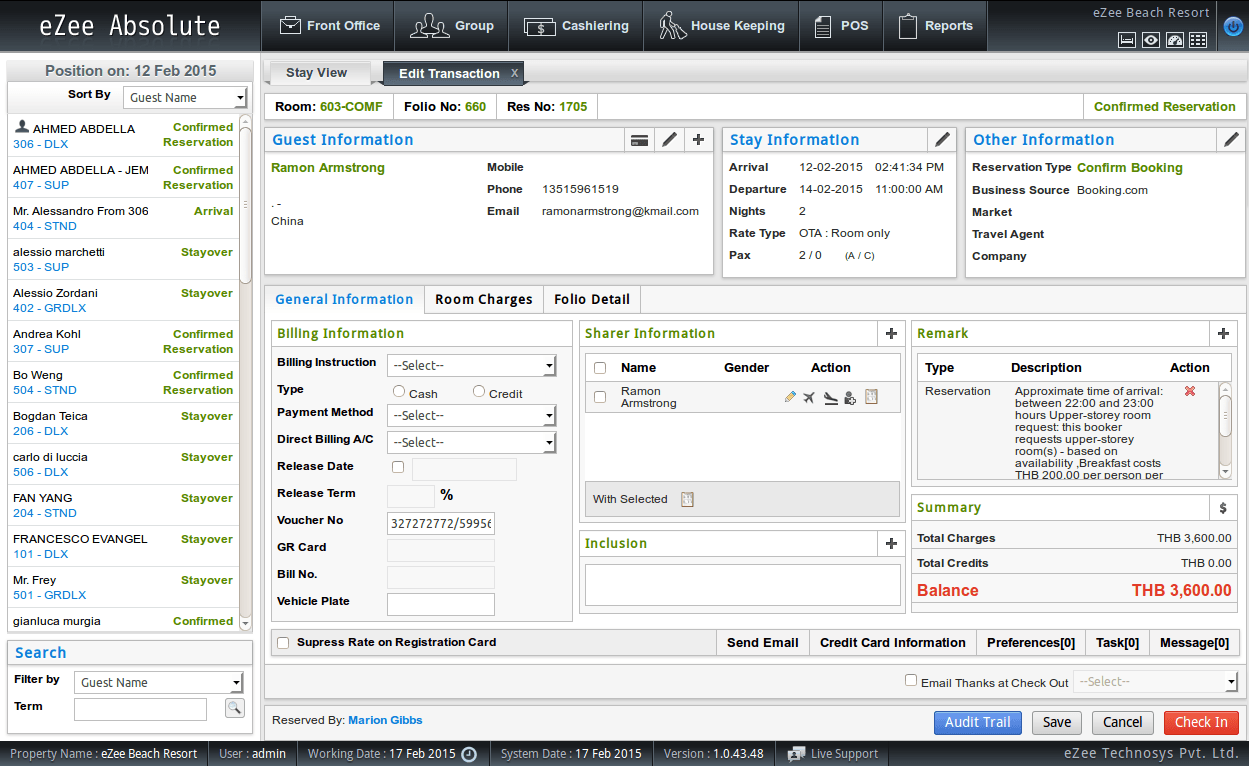The image size is (1249, 766).
Task: Open Live Support in the status bar
Action: click(x=833, y=754)
